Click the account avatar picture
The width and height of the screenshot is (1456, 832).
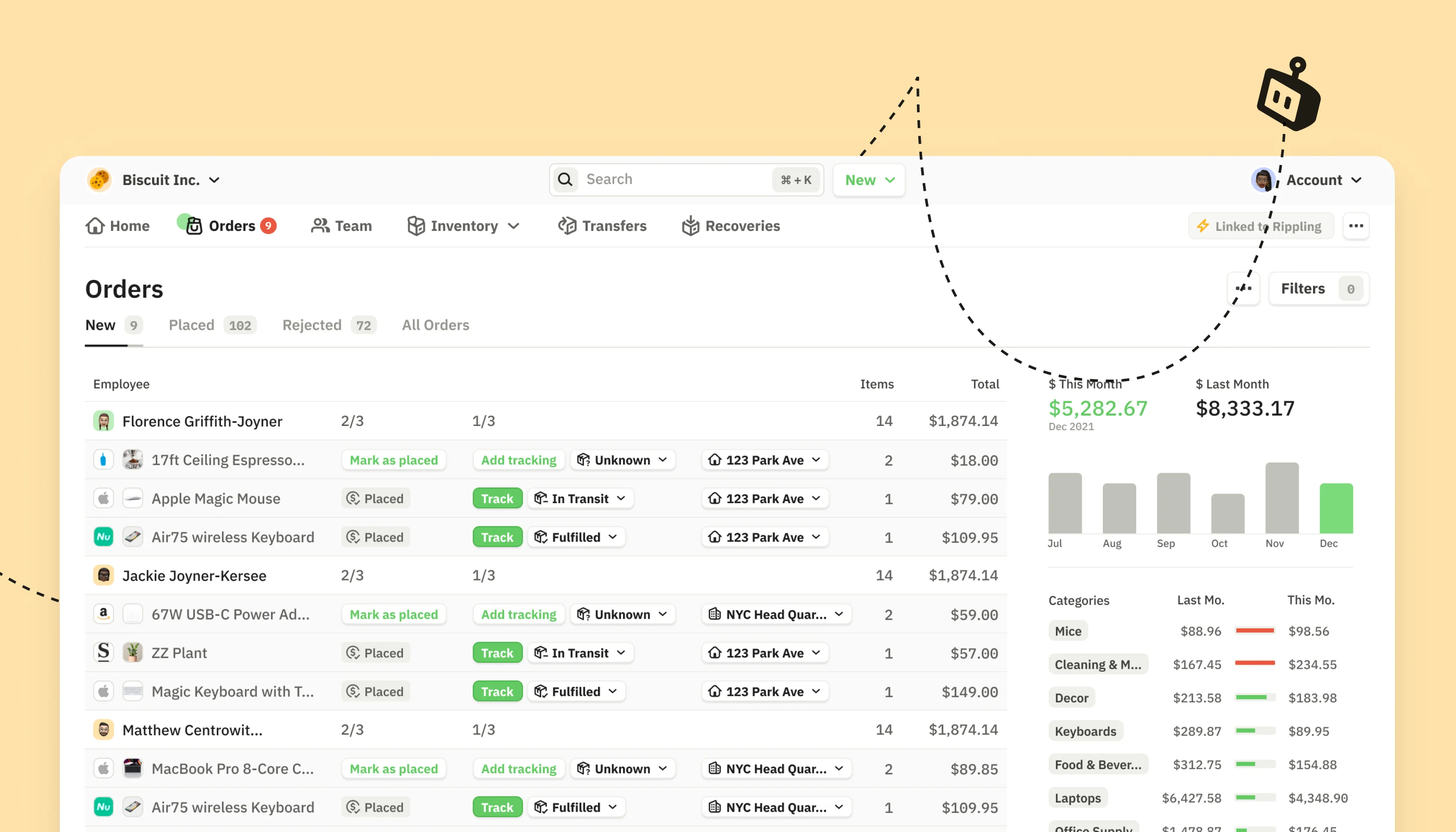1262,180
